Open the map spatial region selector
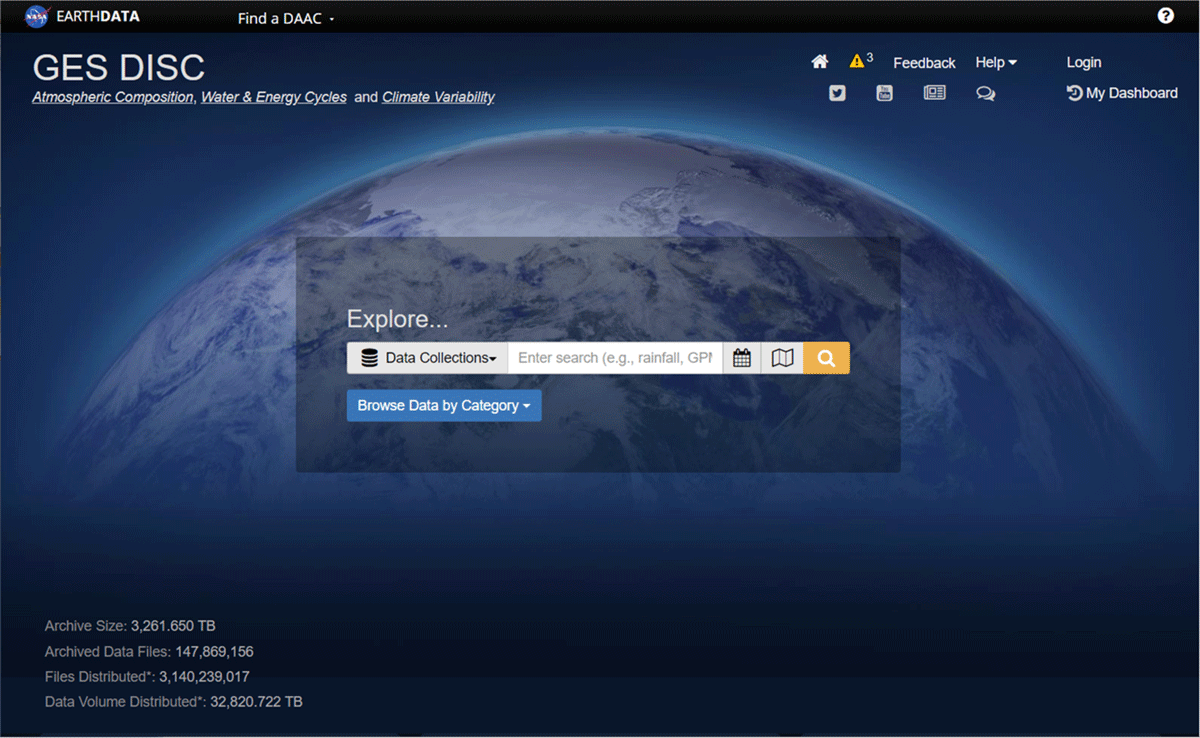 tap(783, 358)
